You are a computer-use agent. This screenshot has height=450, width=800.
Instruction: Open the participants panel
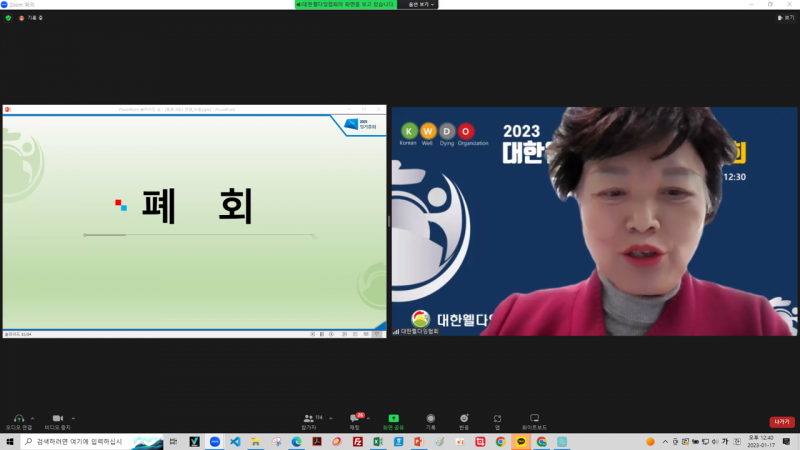pos(310,418)
